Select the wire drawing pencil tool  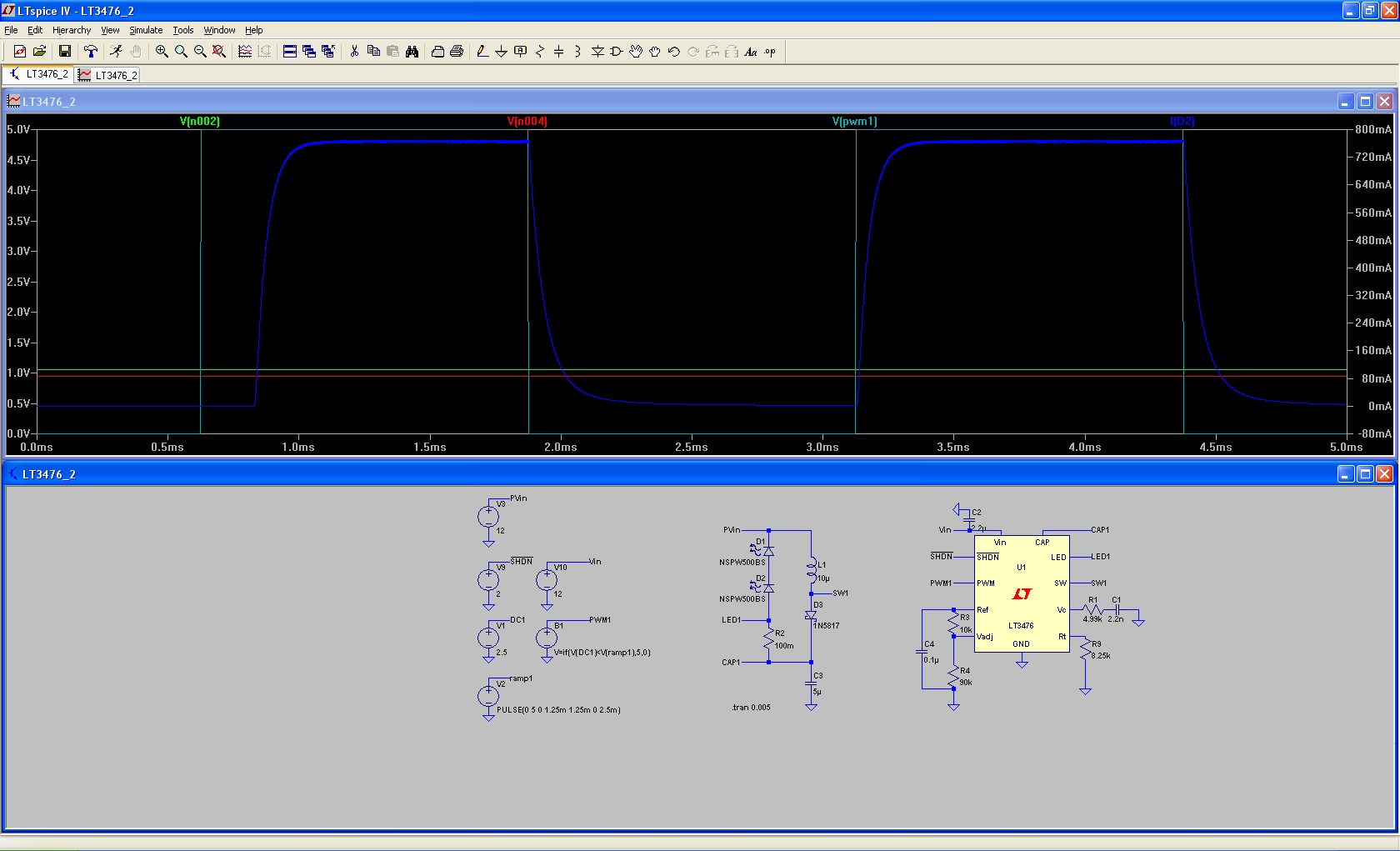482,51
